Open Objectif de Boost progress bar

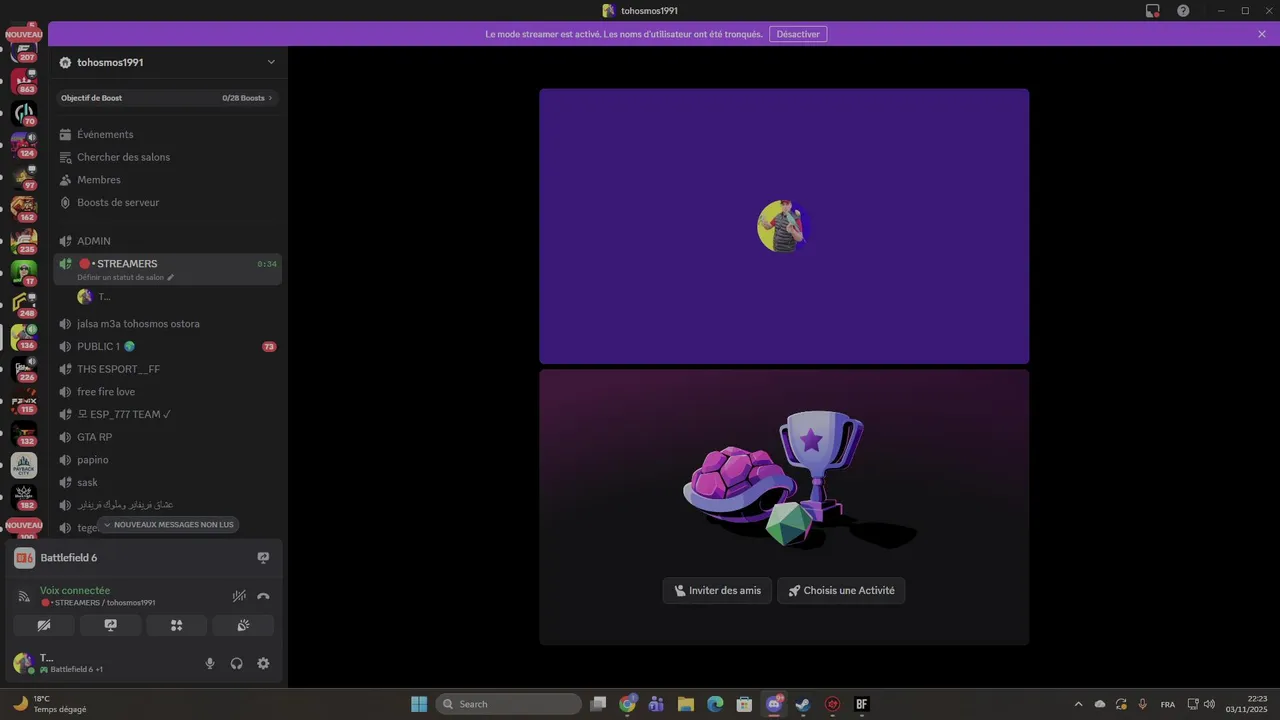168,98
